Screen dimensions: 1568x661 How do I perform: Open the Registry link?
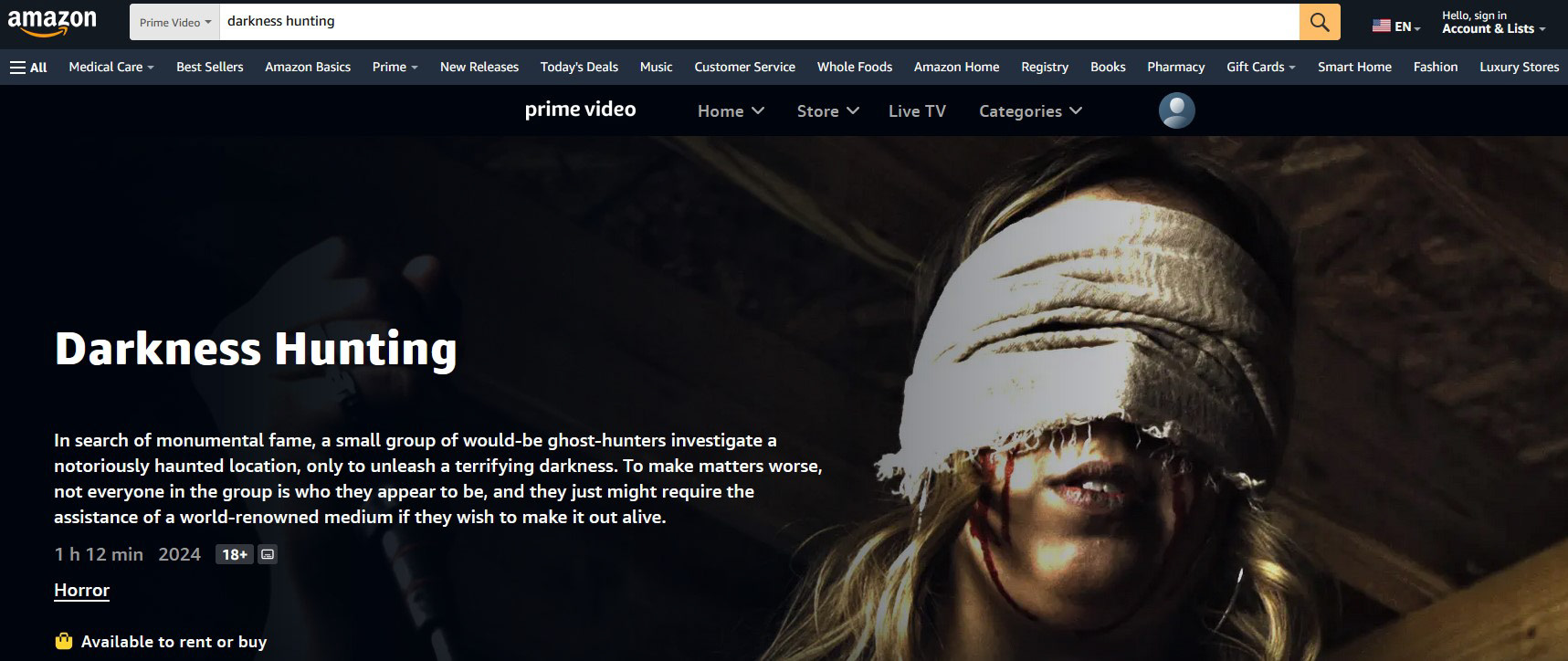[1045, 67]
